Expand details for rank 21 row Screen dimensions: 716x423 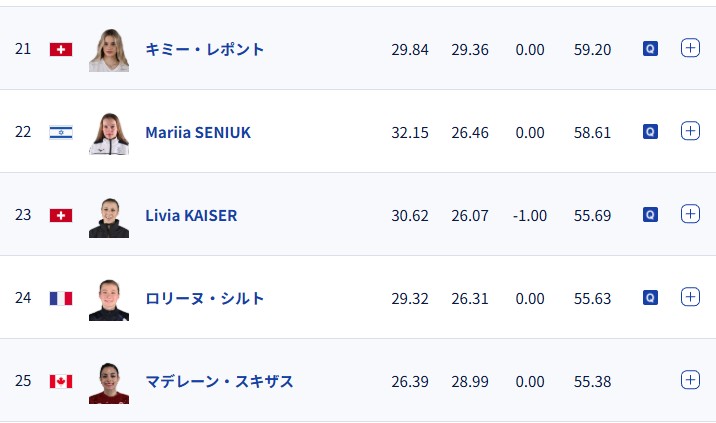pos(690,48)
